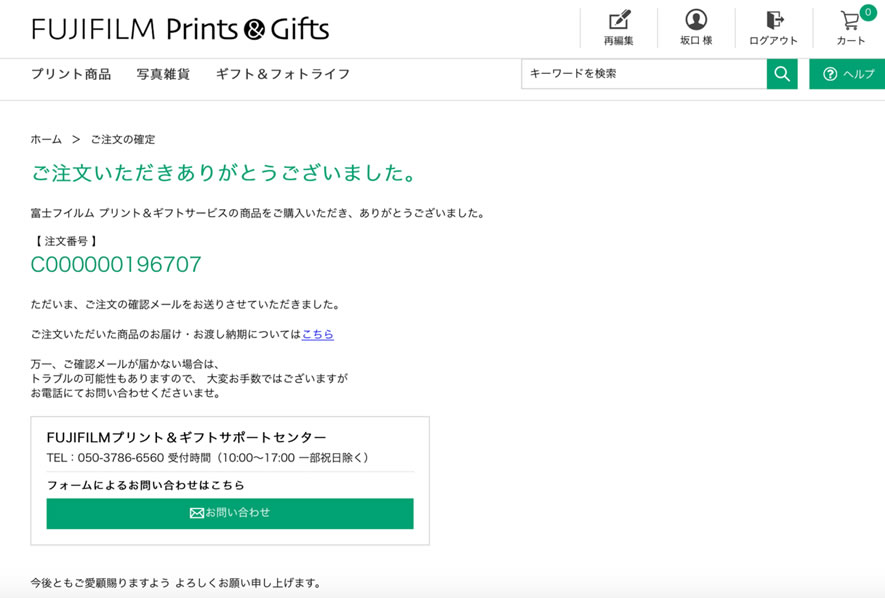The height and width of the screenshot is (598, 885).
Task: Click order number C000000196707
Action: click(116, 265)
